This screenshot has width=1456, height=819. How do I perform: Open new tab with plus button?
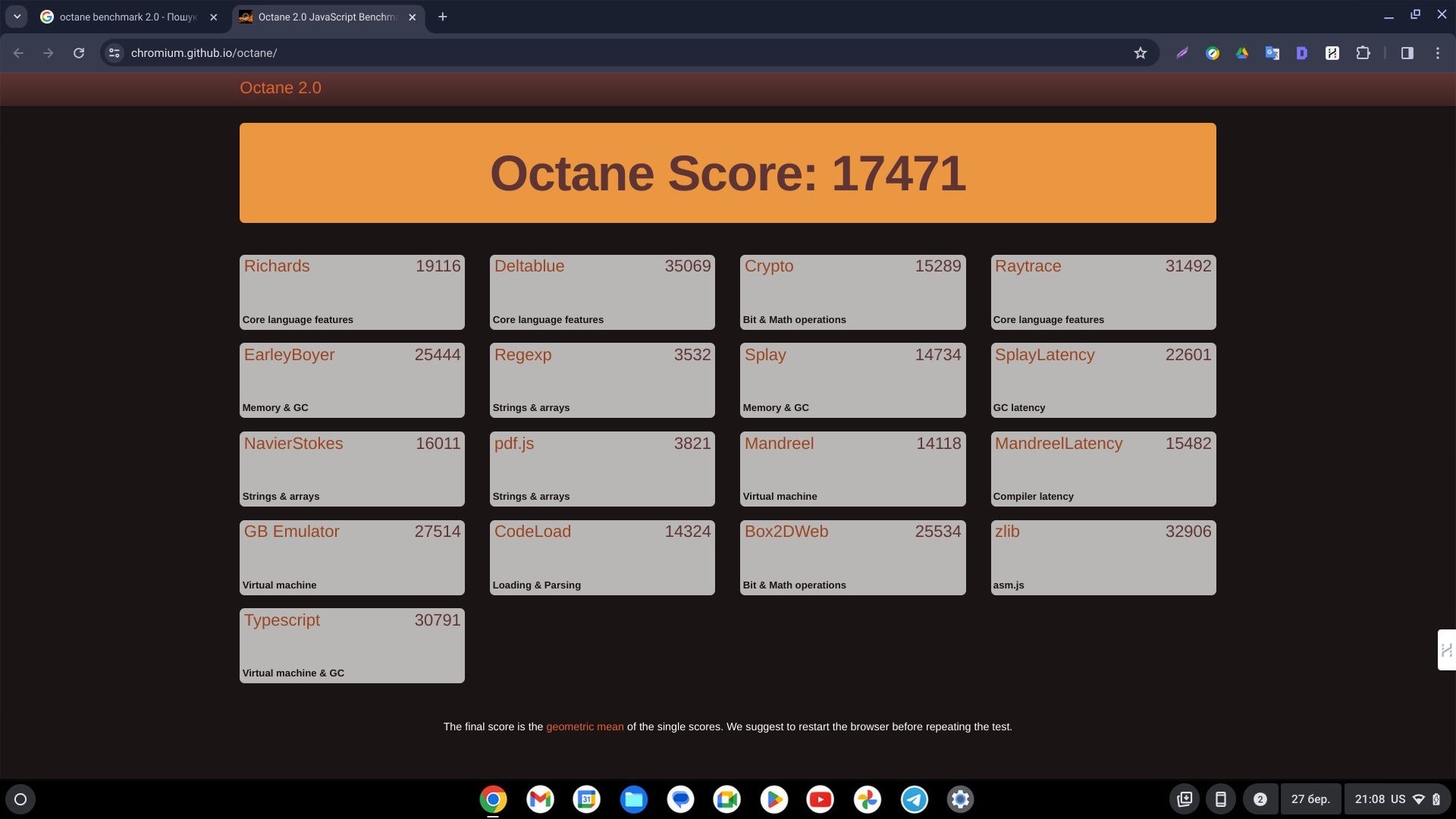[x=443, y=17]
